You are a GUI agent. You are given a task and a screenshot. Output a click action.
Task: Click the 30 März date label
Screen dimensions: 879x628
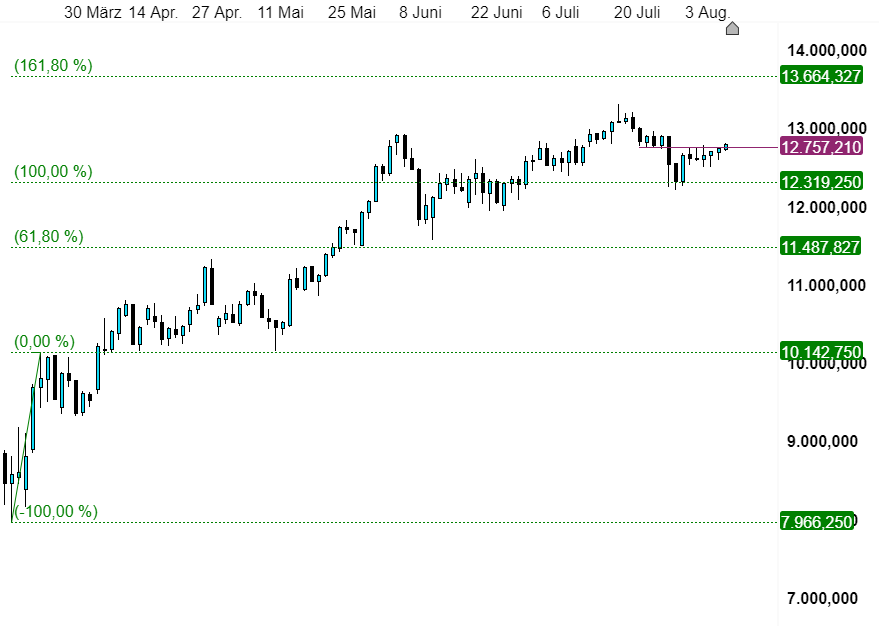pos(92,12)
